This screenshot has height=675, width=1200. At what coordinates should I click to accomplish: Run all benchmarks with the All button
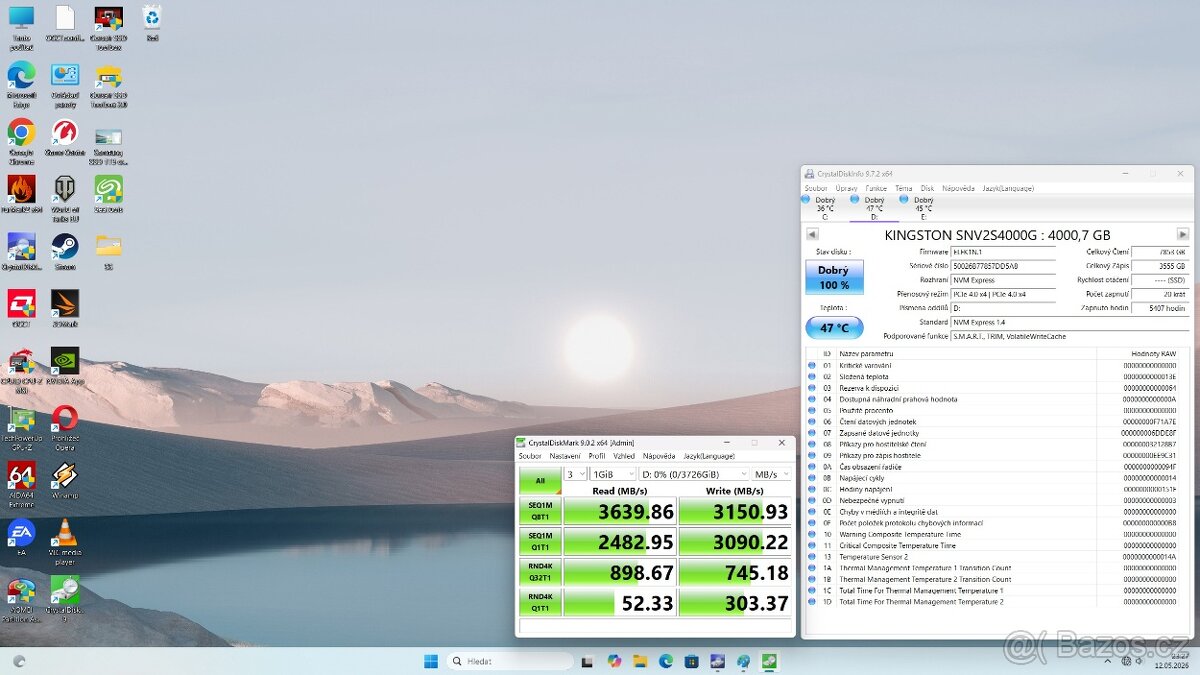[540, 480]
